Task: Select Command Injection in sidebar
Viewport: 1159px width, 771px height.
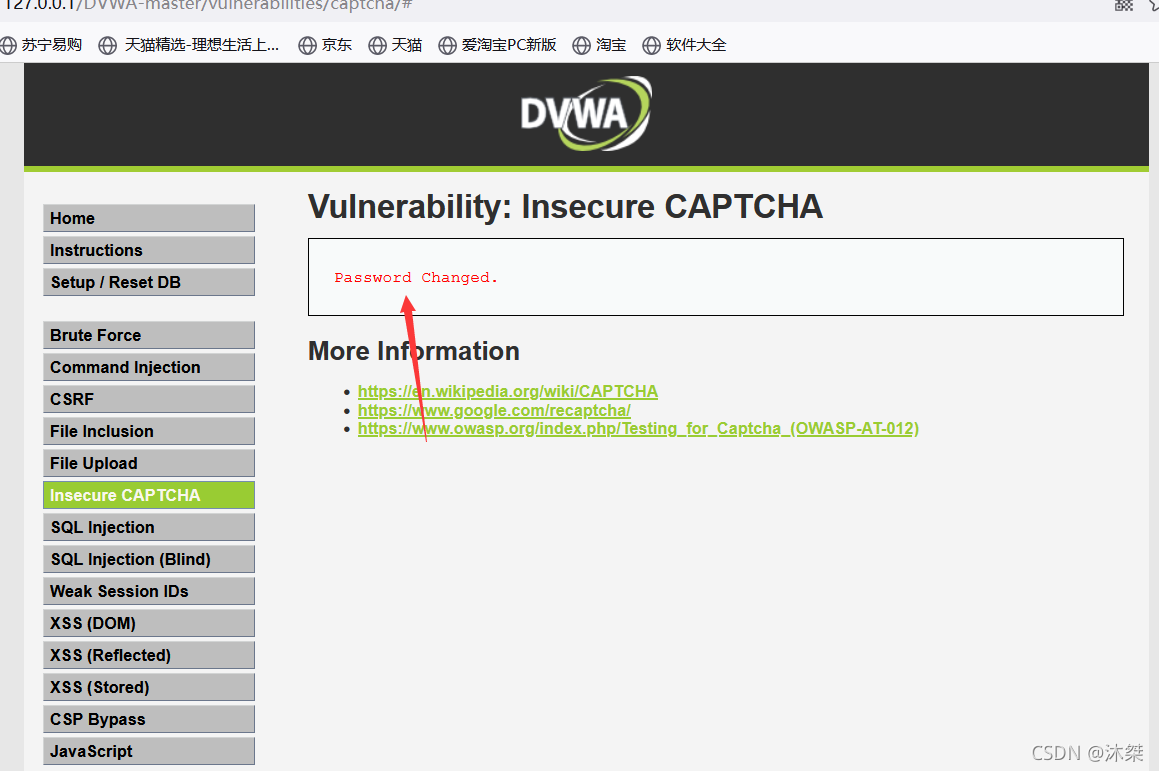Action: tap(149, 367)
